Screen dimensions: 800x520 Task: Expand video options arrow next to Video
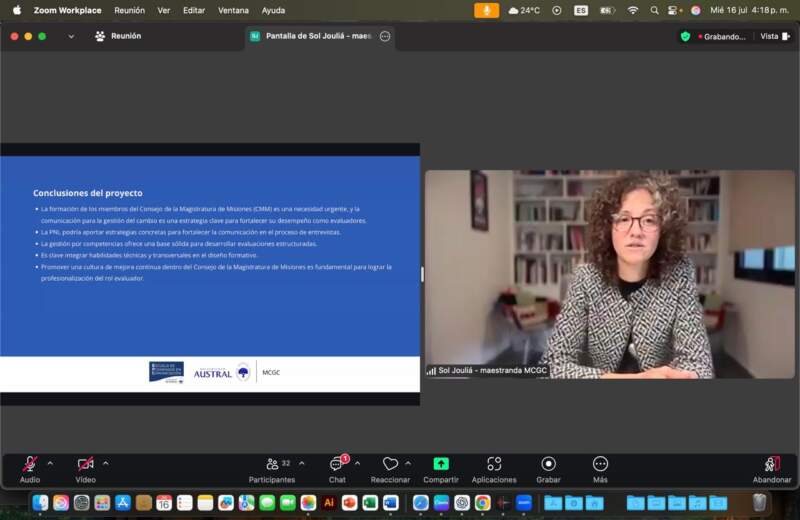[x=106, y=464]
